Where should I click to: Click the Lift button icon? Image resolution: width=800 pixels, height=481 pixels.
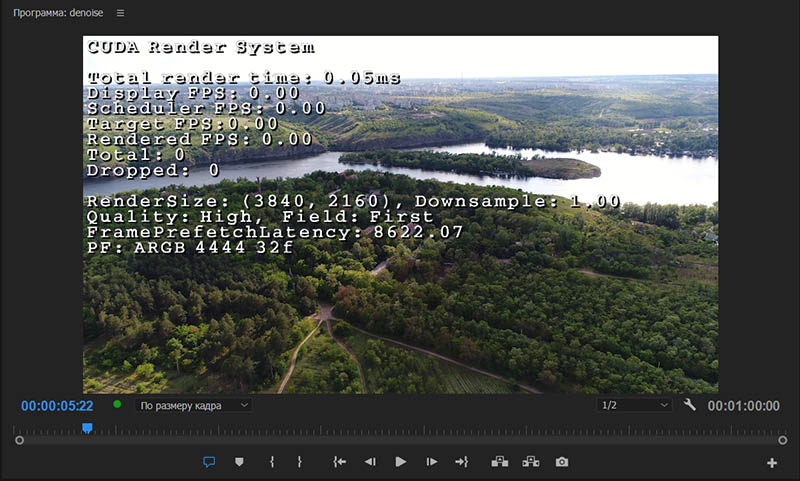pos(499,462)
